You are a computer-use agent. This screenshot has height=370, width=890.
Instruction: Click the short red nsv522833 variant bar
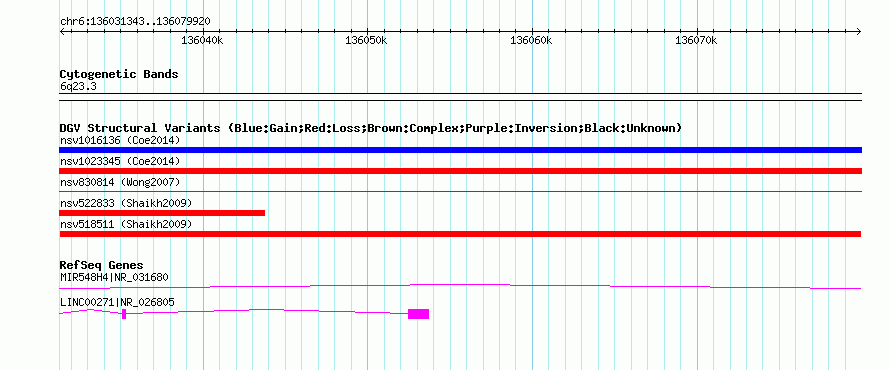point(162,213)
